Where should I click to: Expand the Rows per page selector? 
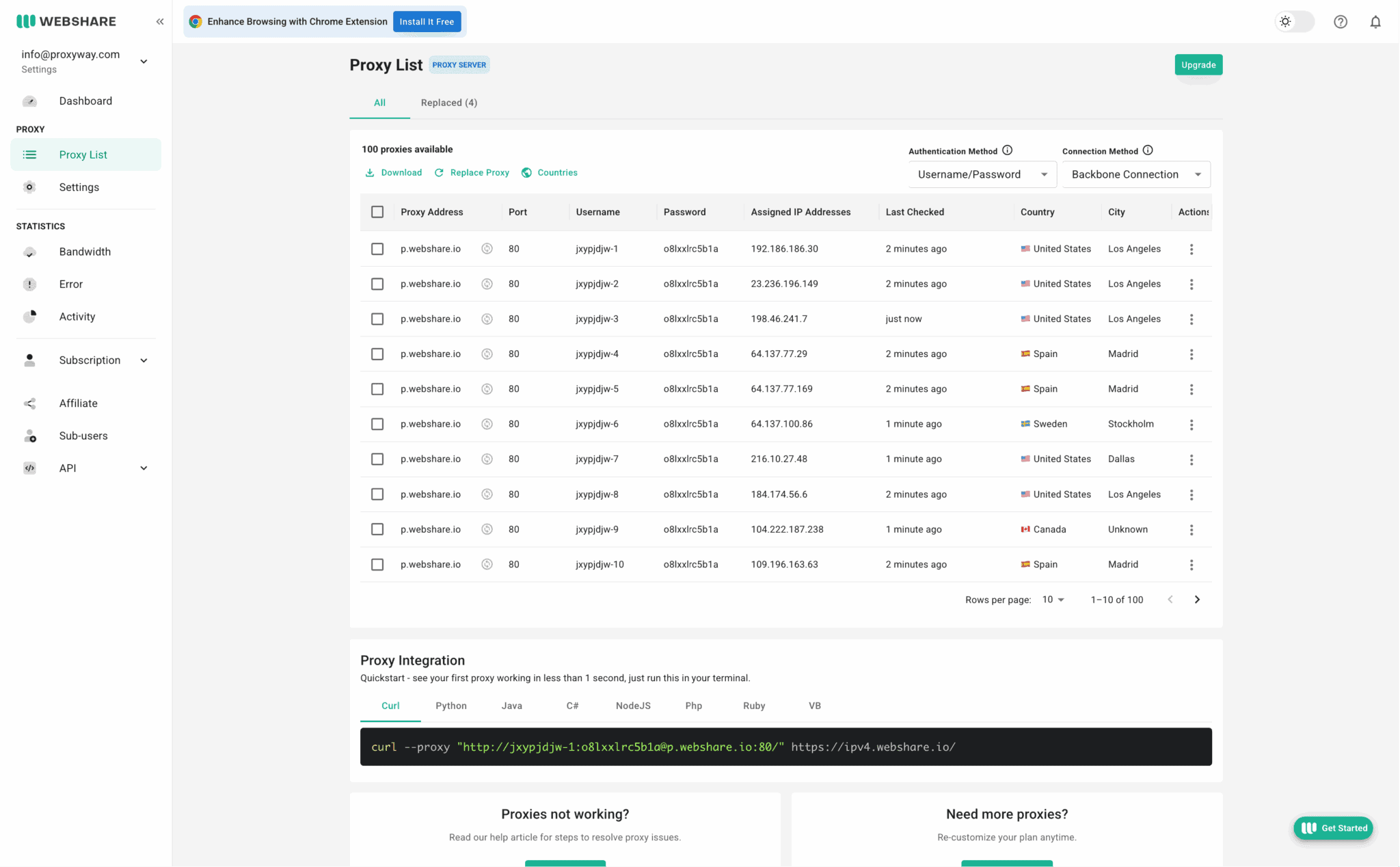pos(1051,599)
